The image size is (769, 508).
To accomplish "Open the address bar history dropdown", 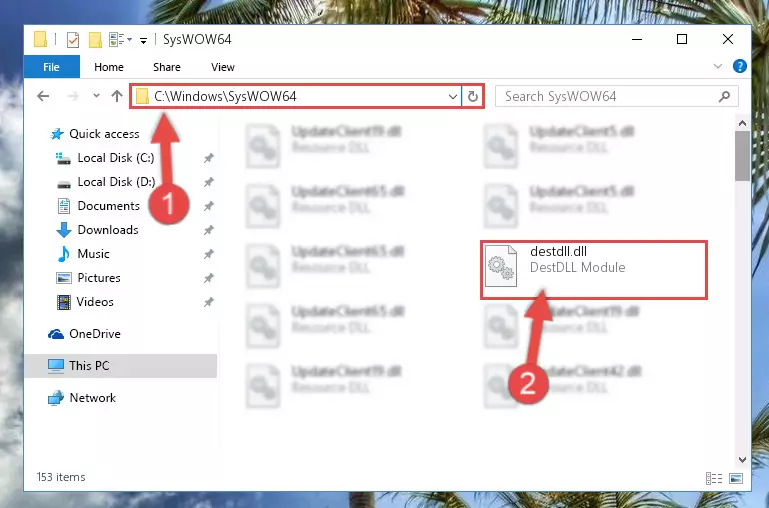I will click(x=453, y=97).
